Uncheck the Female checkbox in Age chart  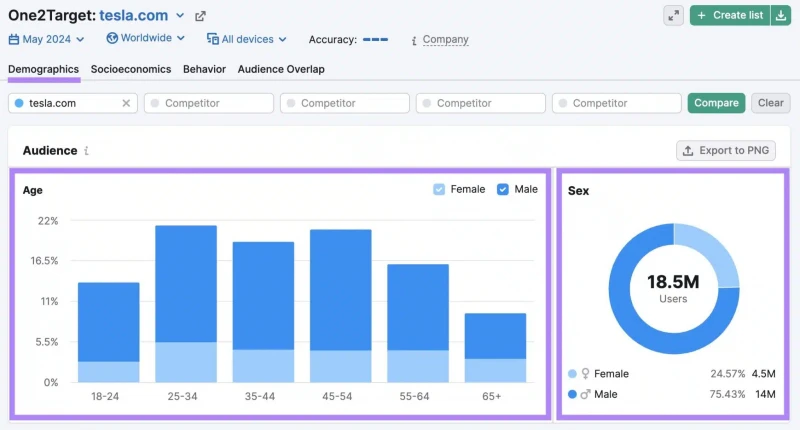(x=439, y=189)
